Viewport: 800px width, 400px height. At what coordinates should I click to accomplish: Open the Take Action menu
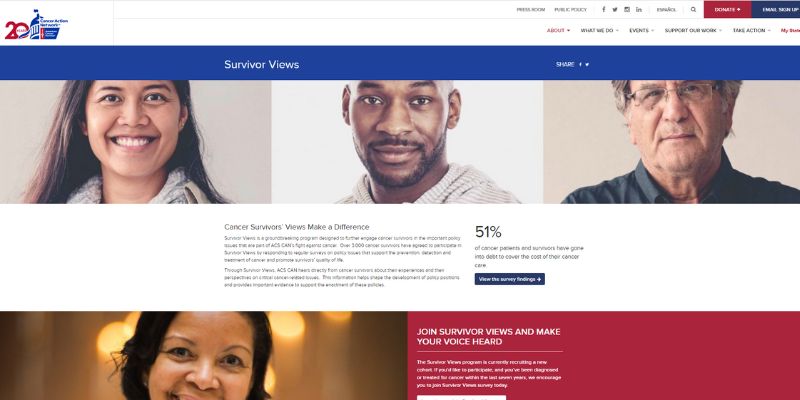click(752, 31)
